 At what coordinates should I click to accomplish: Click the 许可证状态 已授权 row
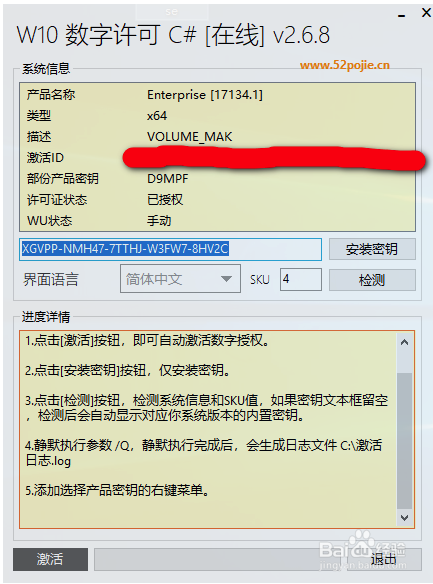[217, 200]
